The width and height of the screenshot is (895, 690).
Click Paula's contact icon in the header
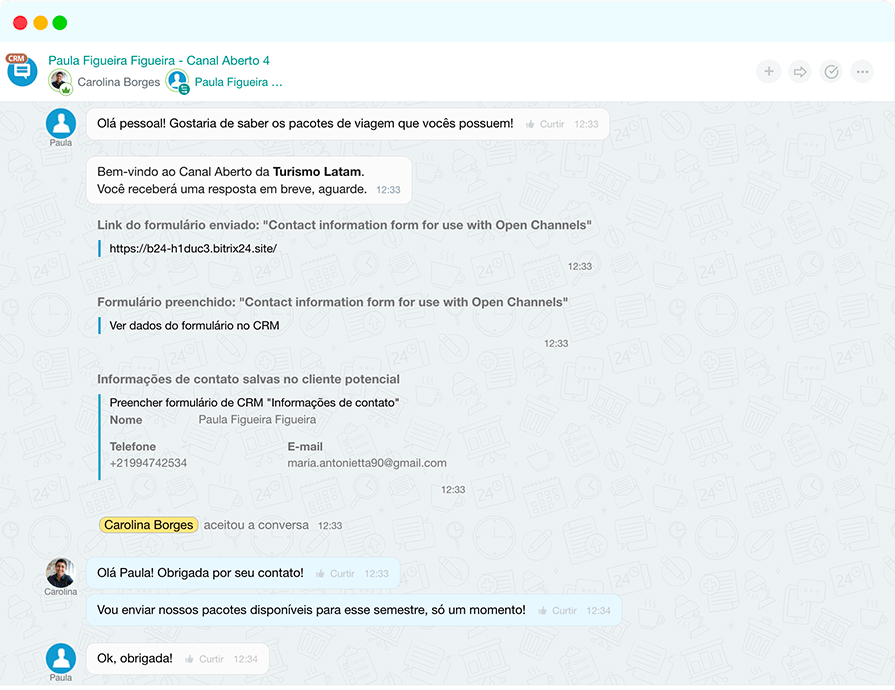179,81
